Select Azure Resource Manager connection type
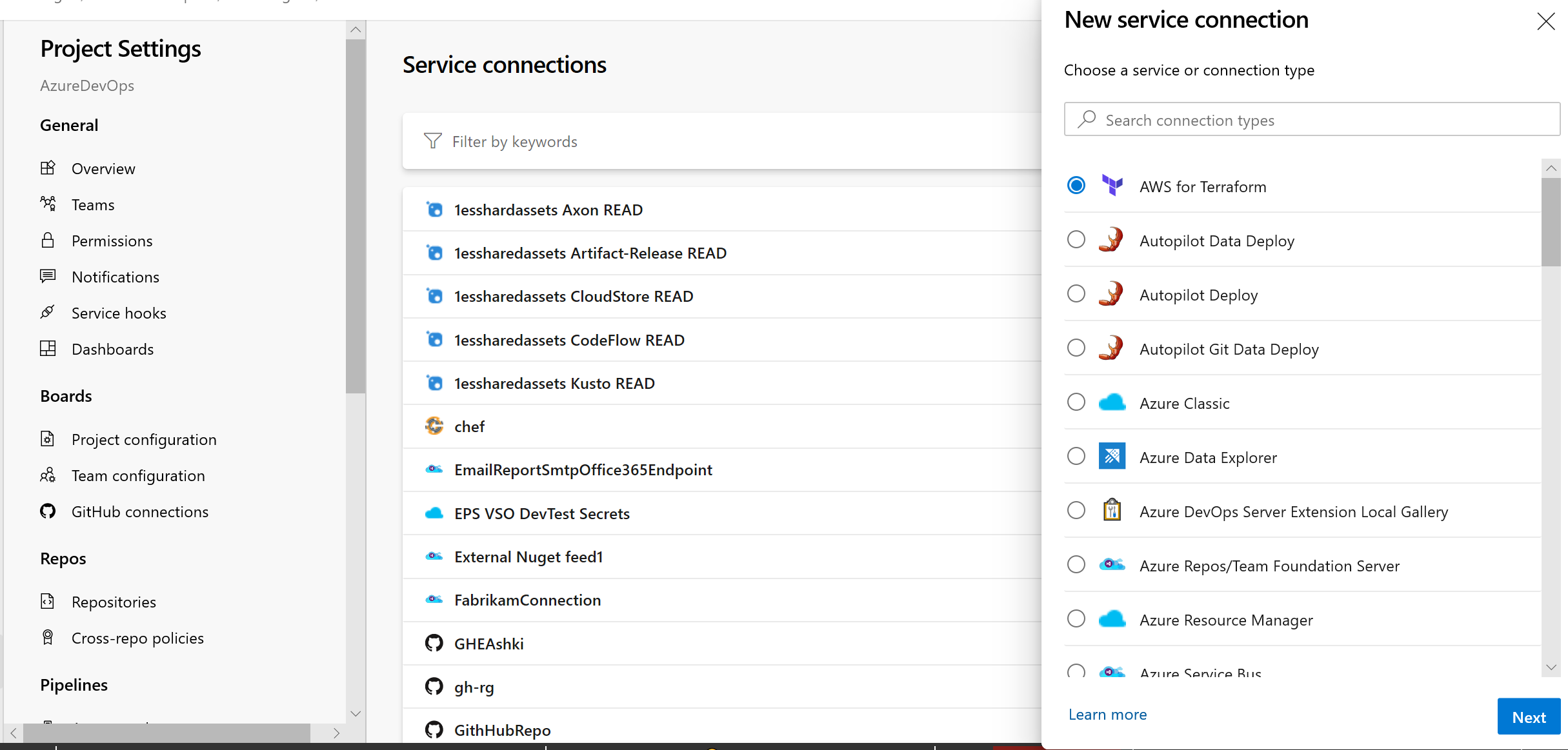The width and height of the screenshot is (1568, 750). coord(1078,619)
